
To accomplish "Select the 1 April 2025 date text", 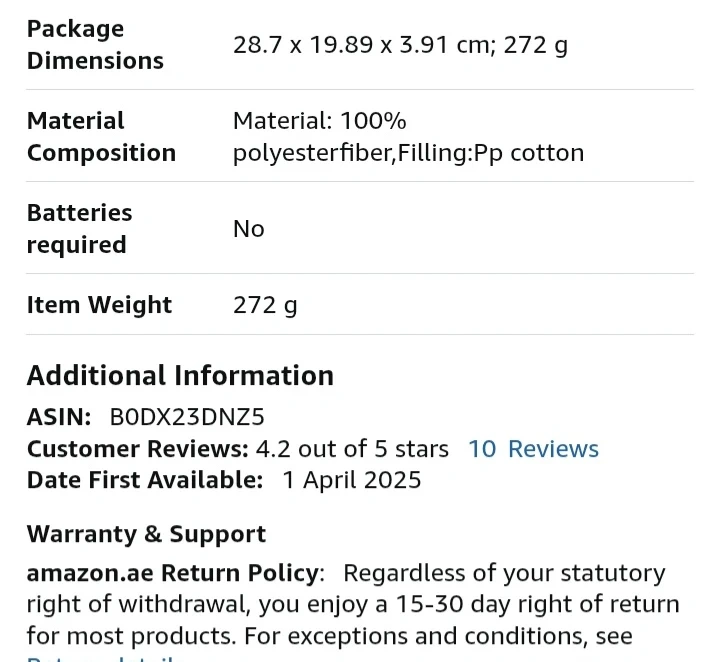I will tap(351, 480).
